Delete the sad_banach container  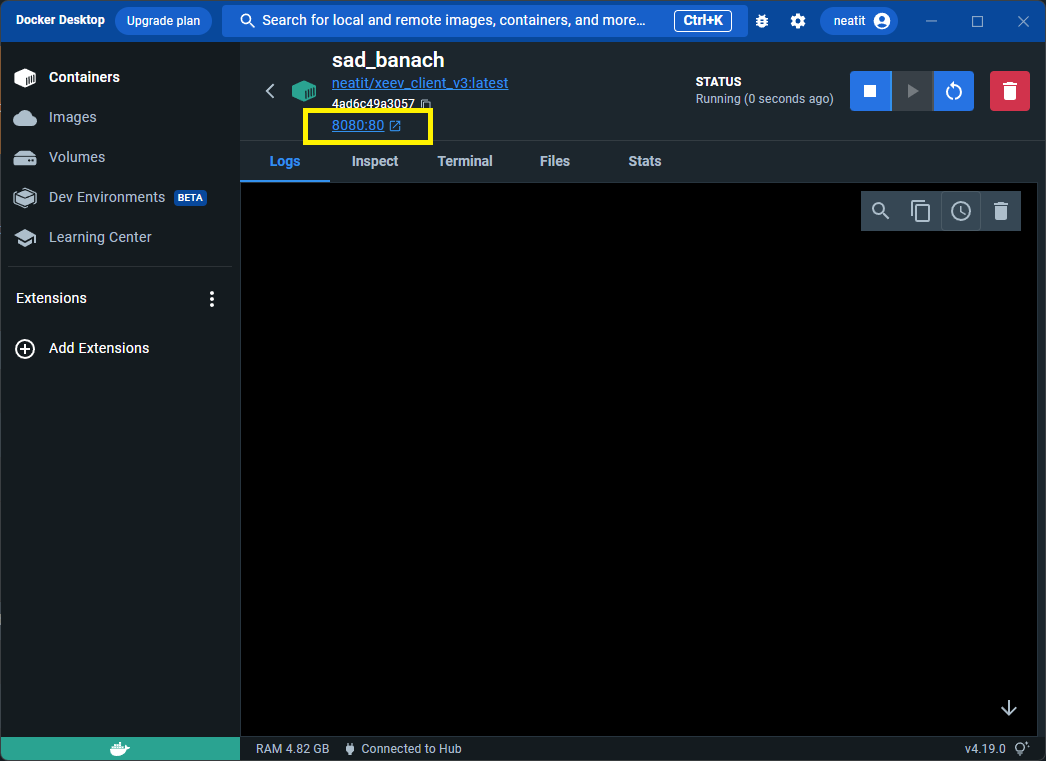tap(1009, 91)
